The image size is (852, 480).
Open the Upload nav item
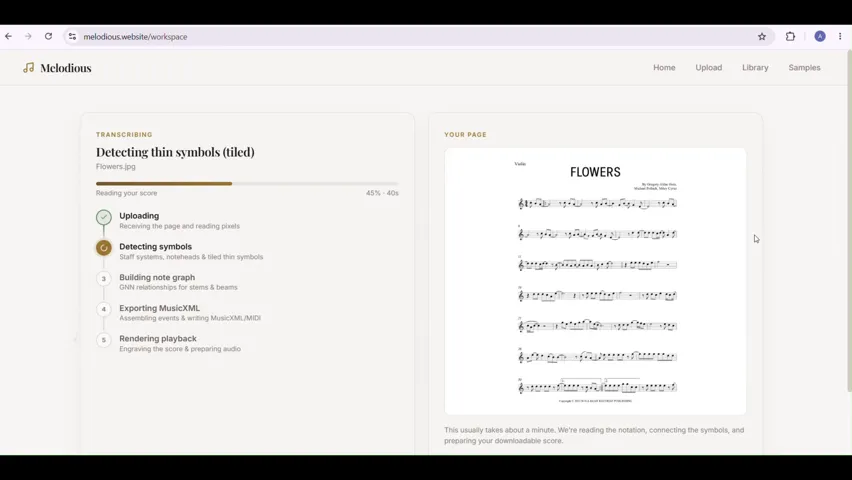point(709,67)
